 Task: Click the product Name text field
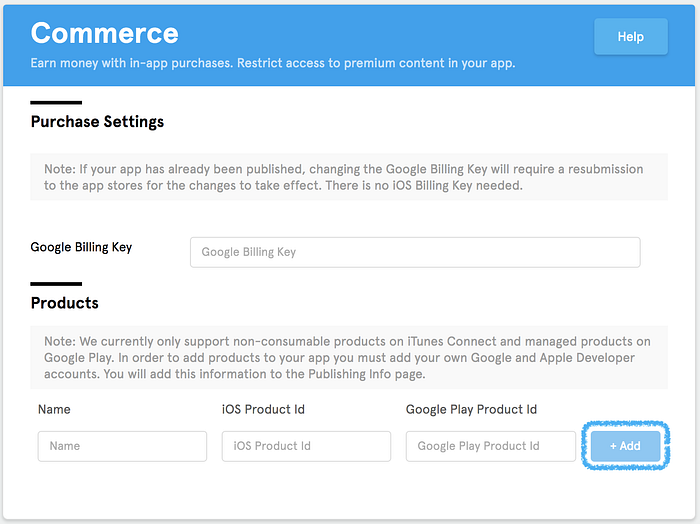click(122, 446)
